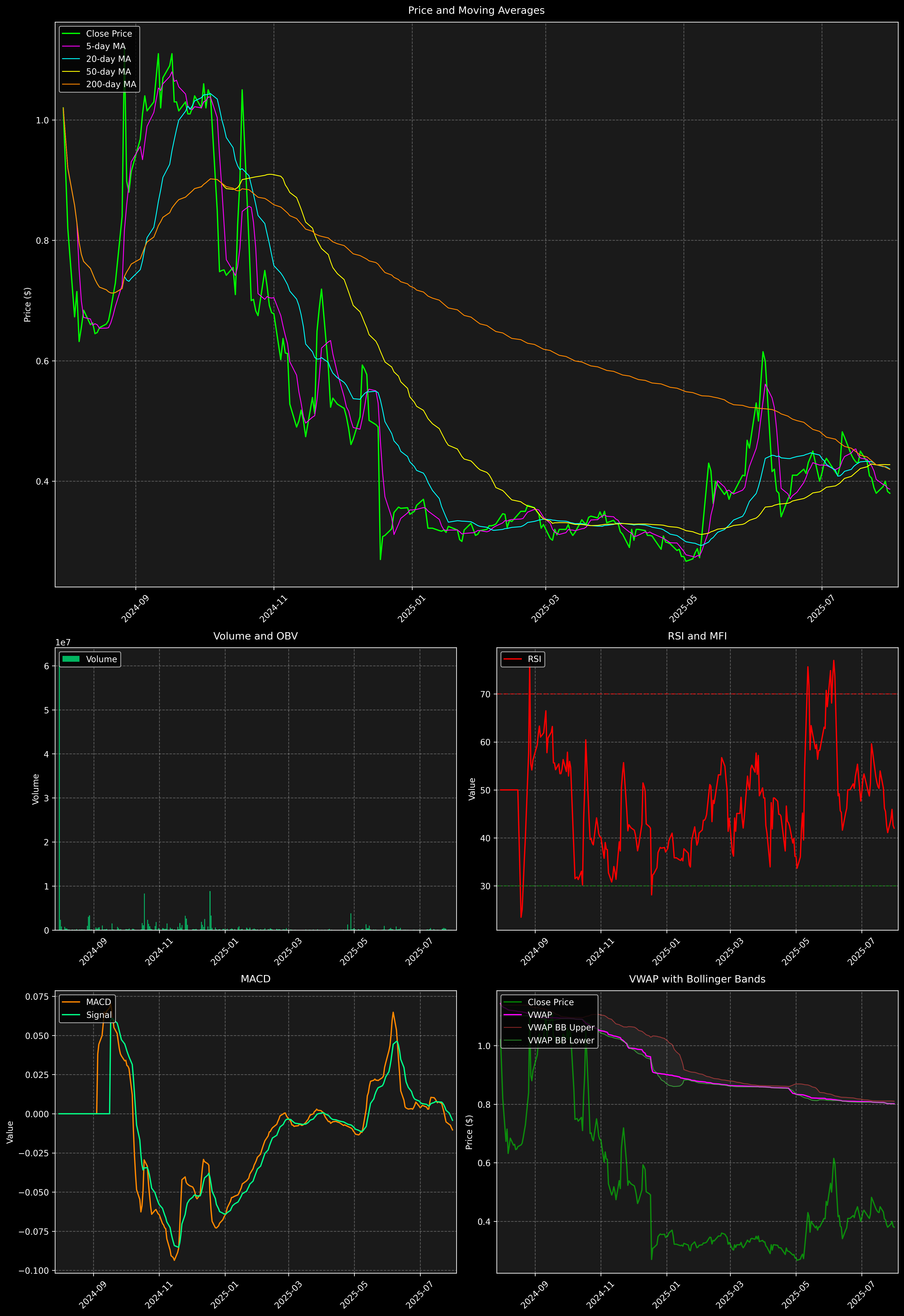Click the cyan '20-day MA' legend line sample

point(71,59)
